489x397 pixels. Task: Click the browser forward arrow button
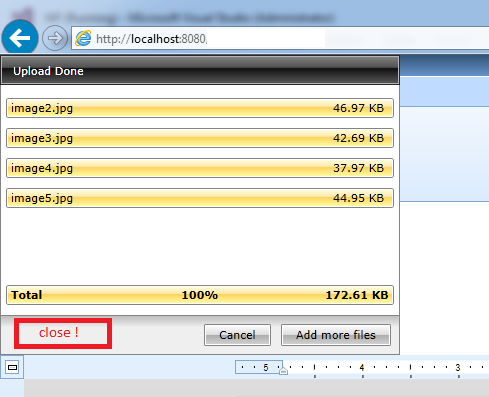point(55,38)
